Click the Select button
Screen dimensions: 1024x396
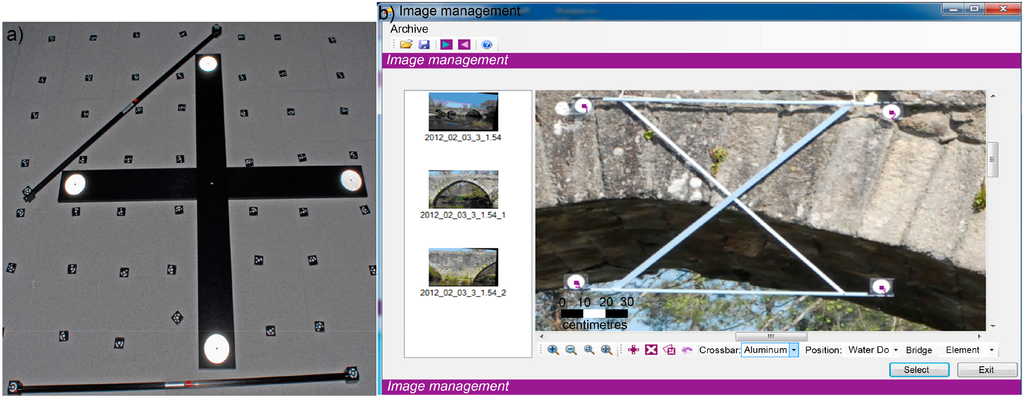(x=916, y=370)
